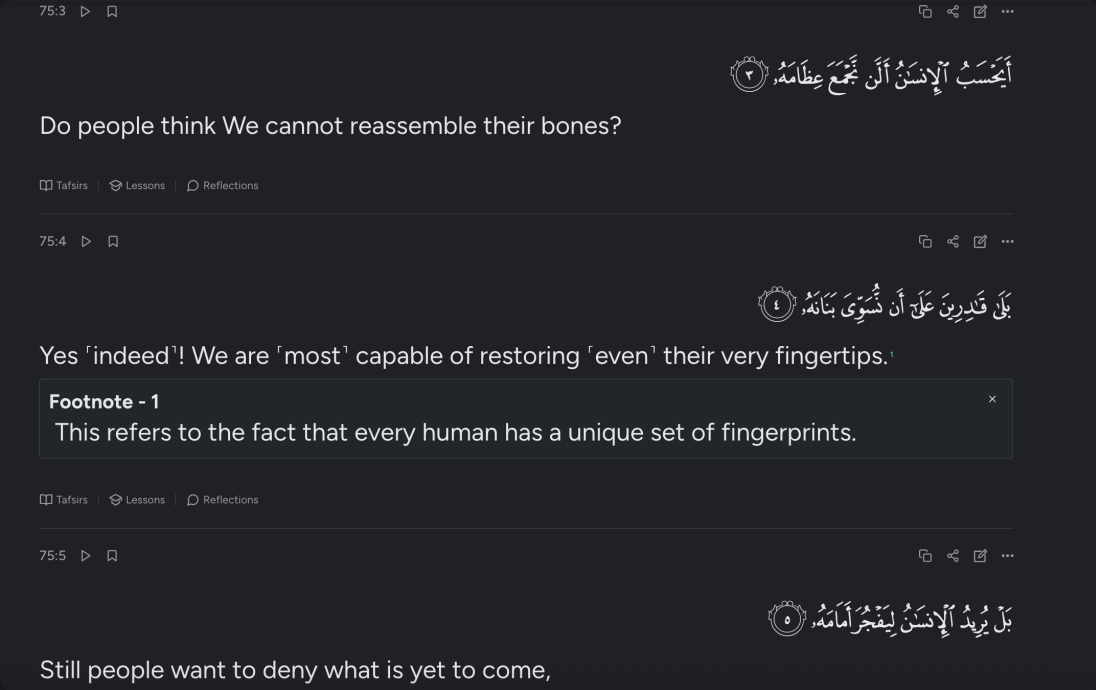Open Lessons for verse 75:4

tap(137, 499)
